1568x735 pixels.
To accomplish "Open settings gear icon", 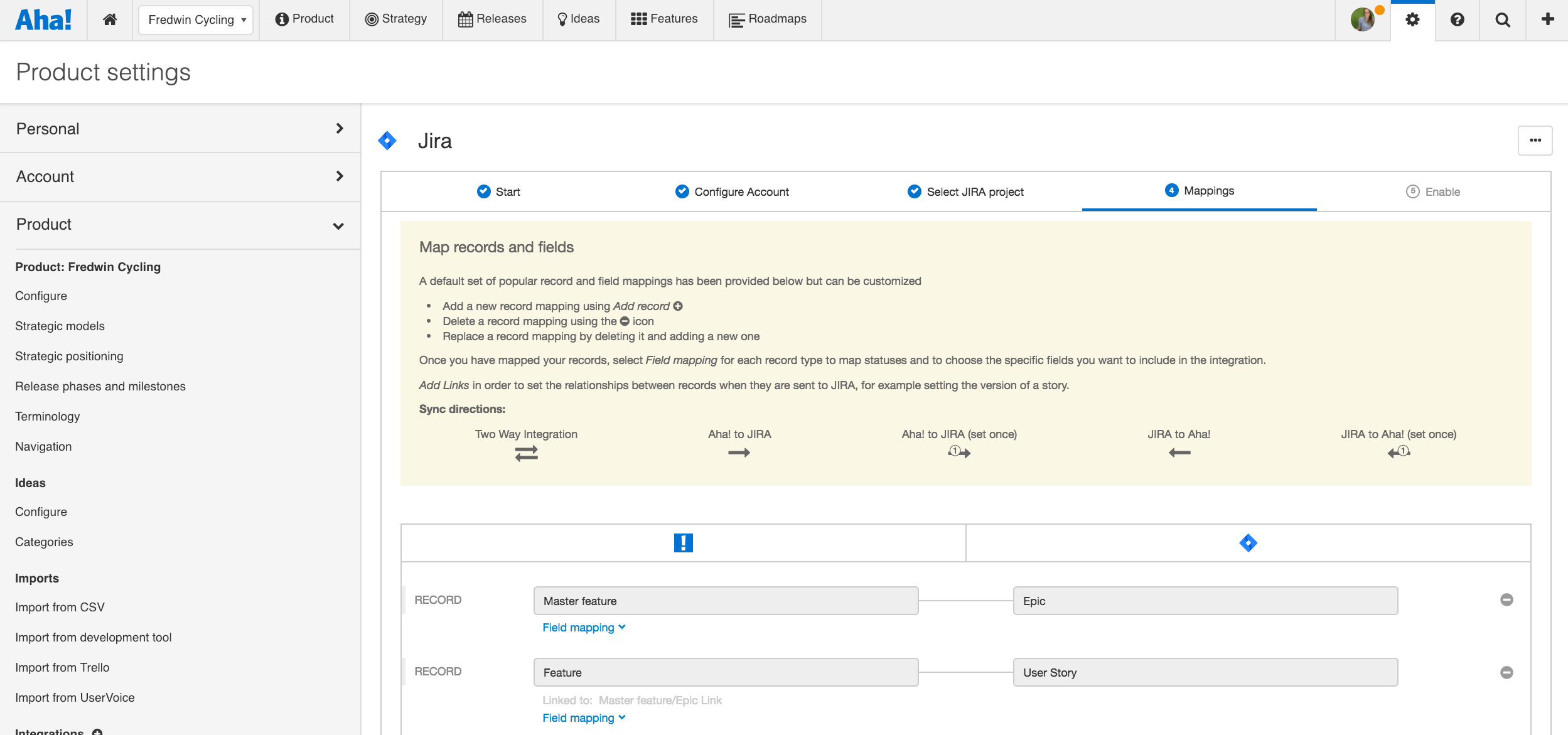I will point(1412,19).
